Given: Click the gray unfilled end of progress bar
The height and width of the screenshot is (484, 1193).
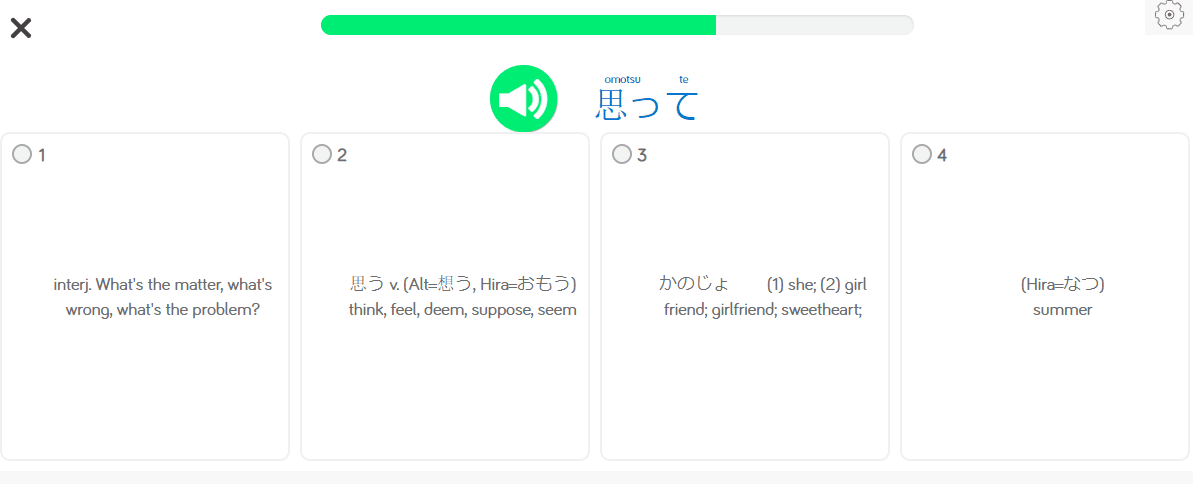Looking at the screenshot, I should [x=814, y=25].
